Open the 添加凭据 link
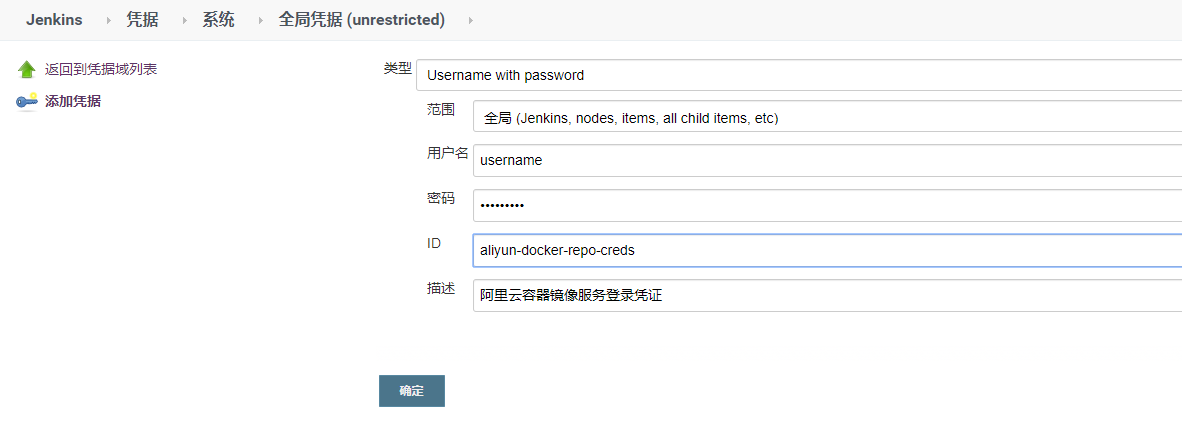The image size is (1182, 422). (73, 102)
